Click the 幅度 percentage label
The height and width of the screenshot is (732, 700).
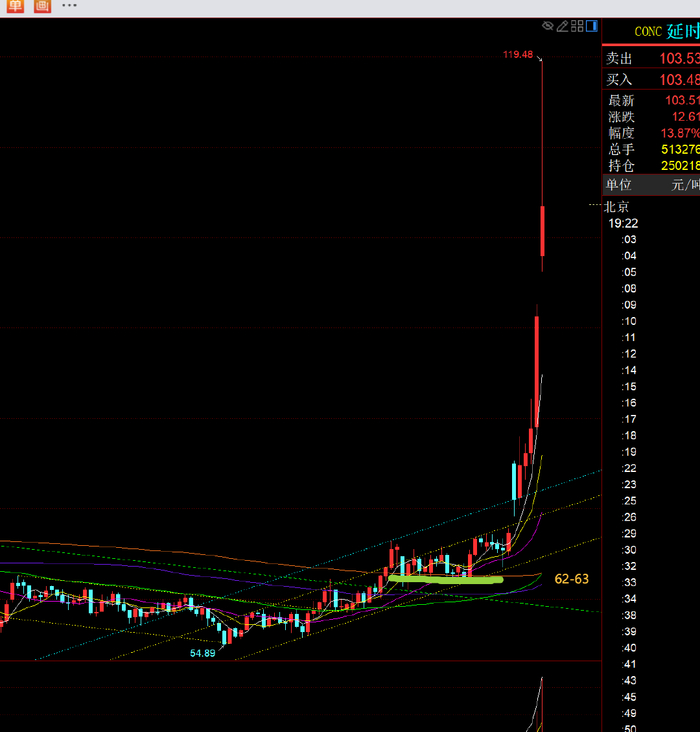pyautogui.click(x=621, y=133)
